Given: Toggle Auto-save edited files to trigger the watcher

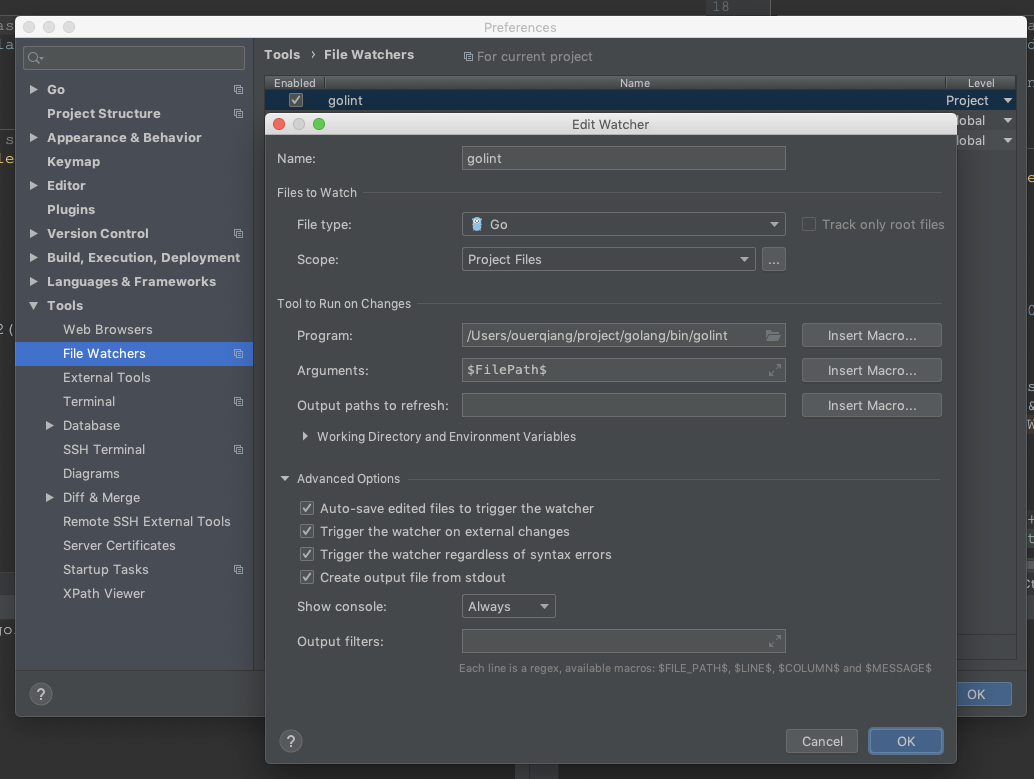Looking at the screenshot, I should point(307,508).
